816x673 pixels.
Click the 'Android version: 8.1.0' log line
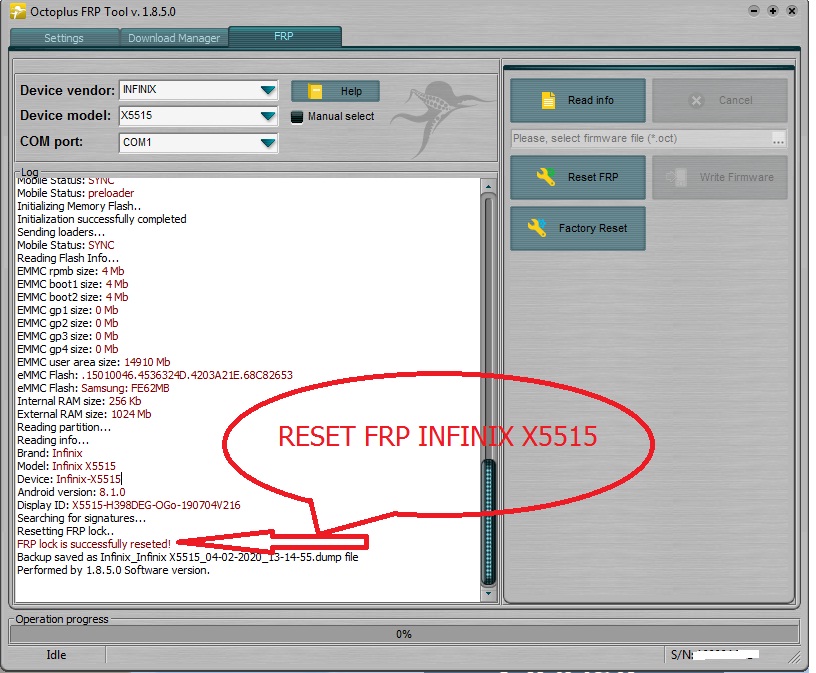click(x=71, y=492)
